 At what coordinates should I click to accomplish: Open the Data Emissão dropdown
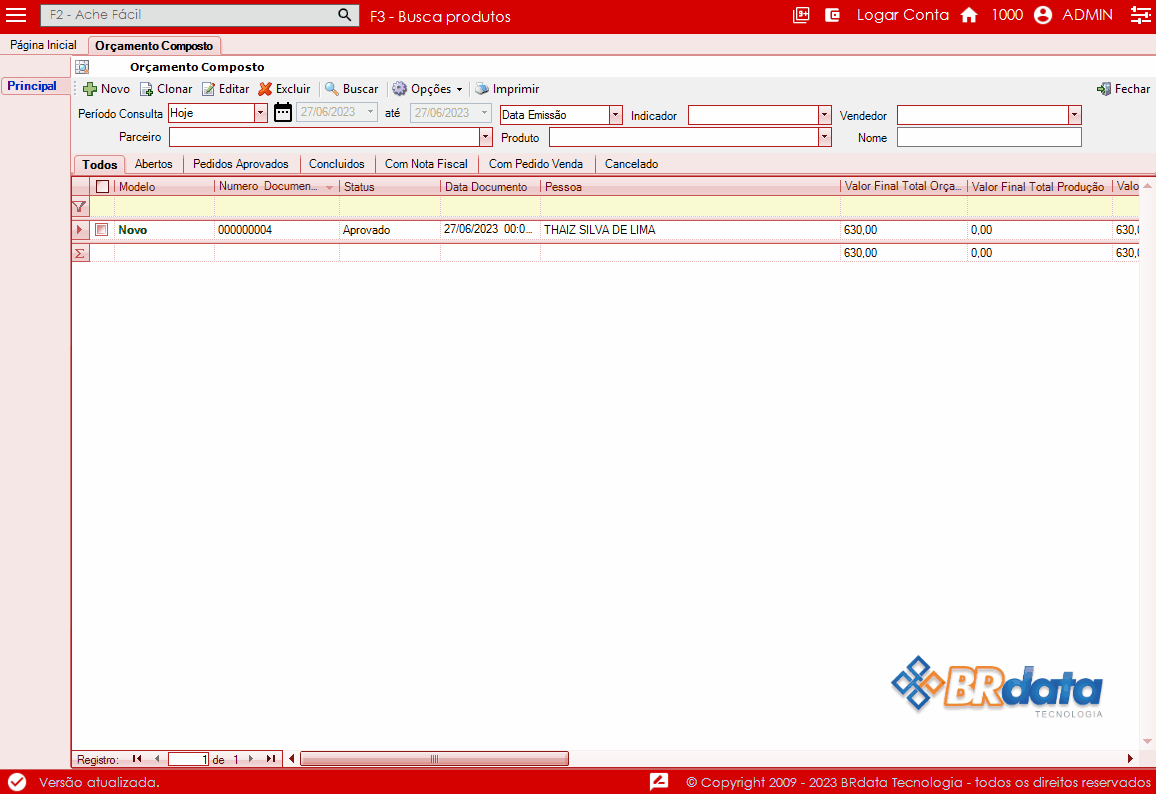tap(615, 115)
